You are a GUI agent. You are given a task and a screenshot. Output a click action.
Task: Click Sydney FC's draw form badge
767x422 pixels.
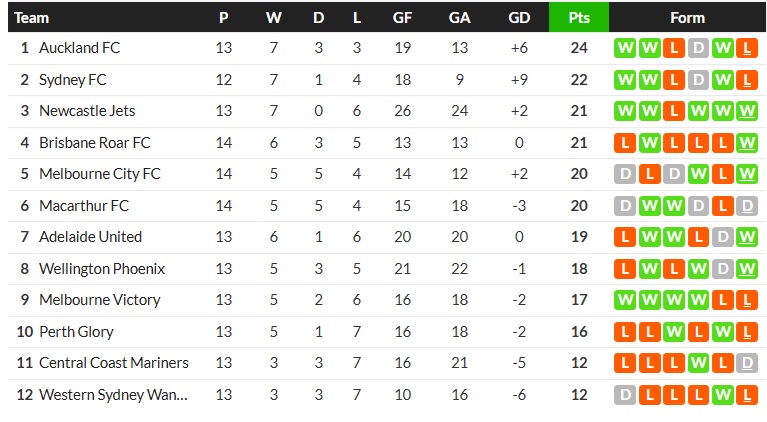(699, 80)
